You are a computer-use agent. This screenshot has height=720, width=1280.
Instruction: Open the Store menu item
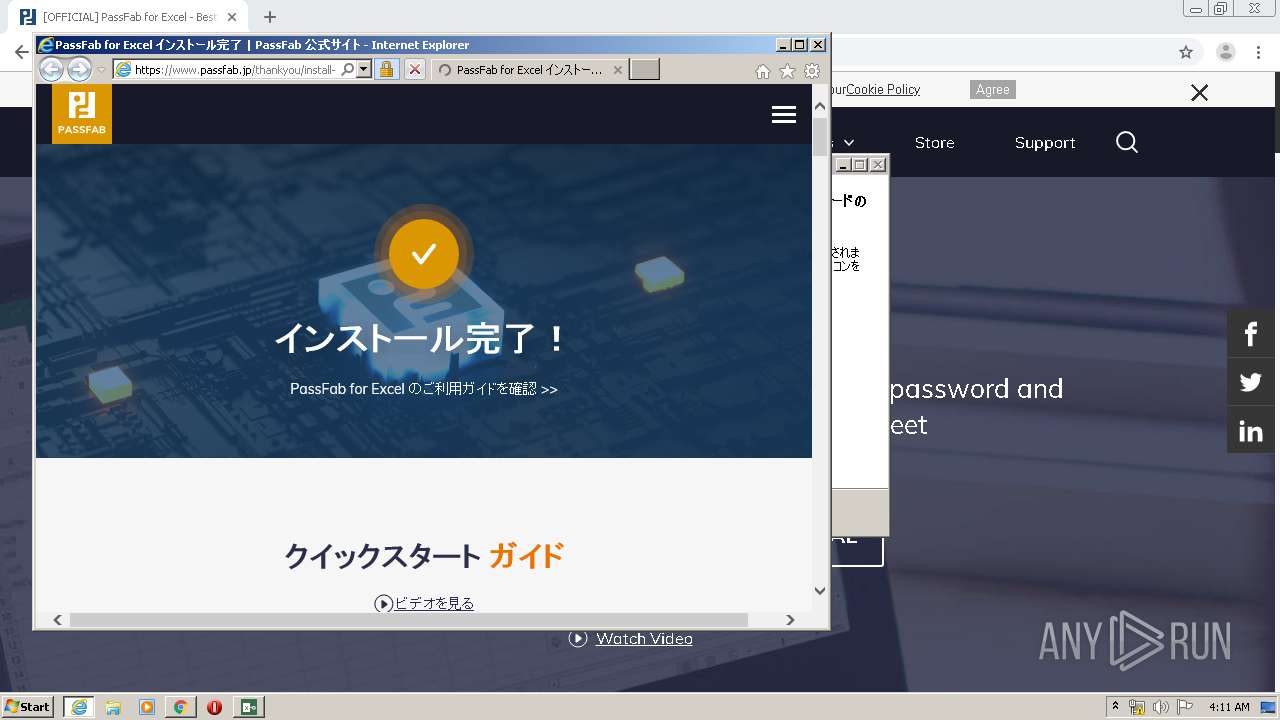click(934, 143)
